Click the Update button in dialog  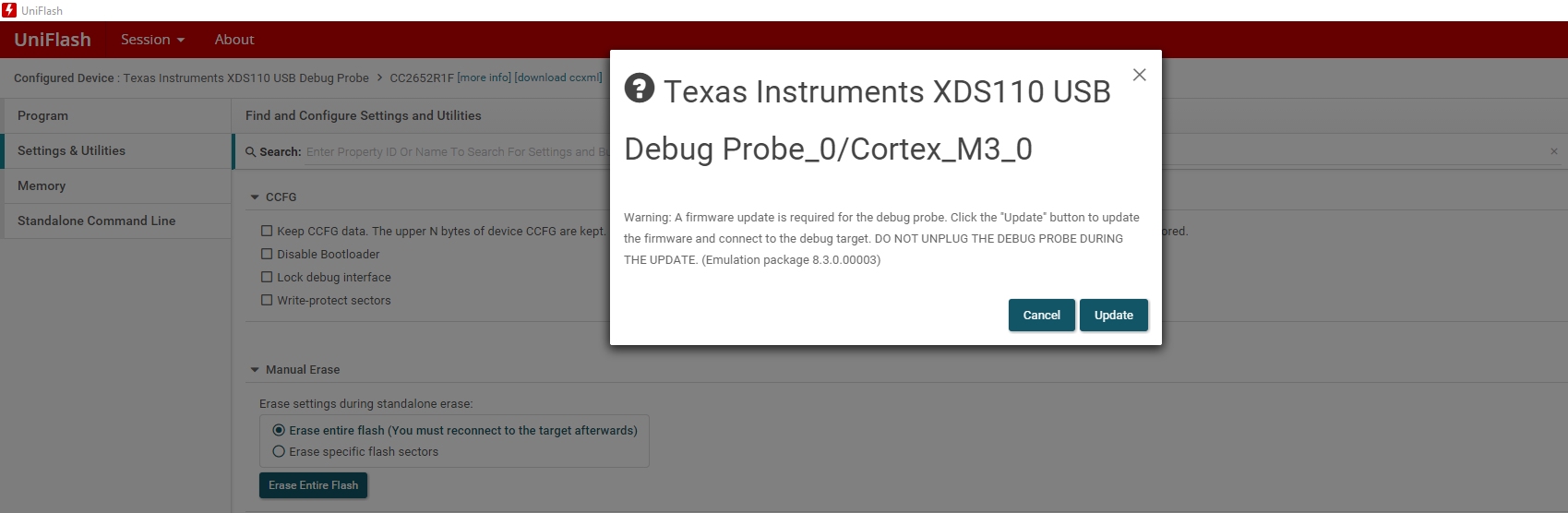click(x=1114, y=315)
